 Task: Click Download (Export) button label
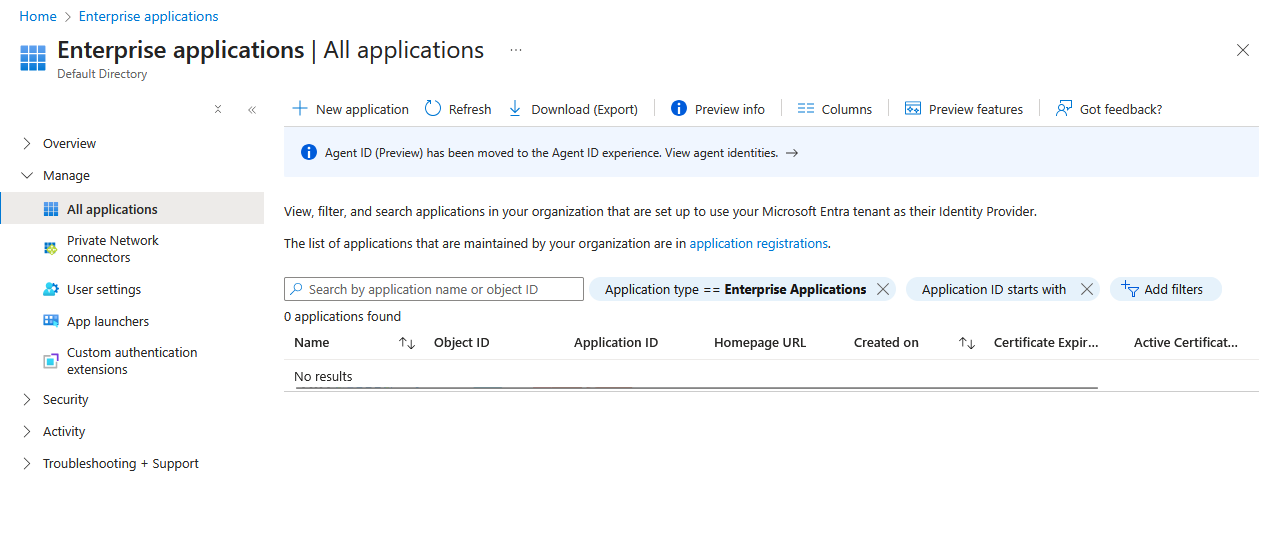(x=584, y=109)
